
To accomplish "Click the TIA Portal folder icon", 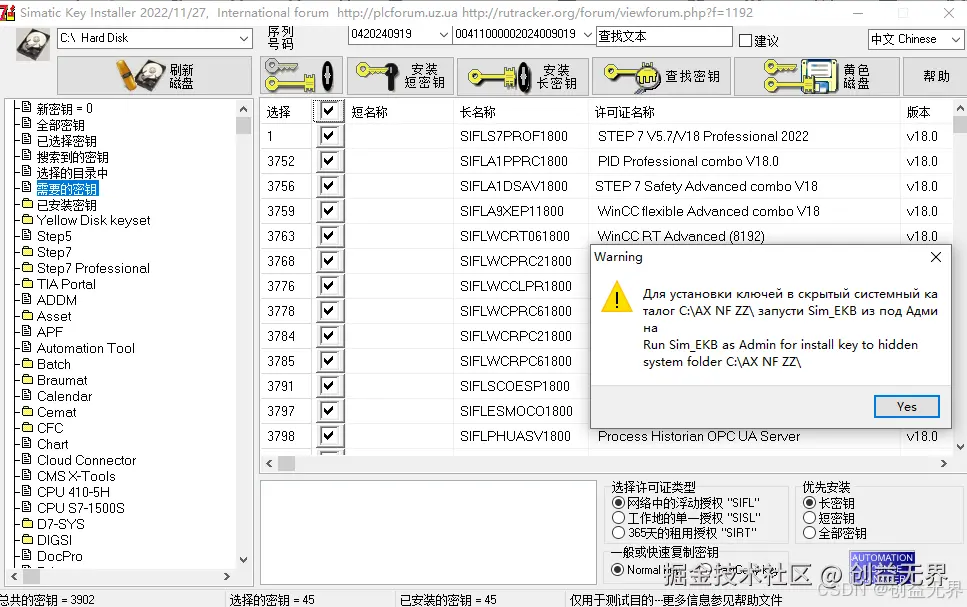I will pyautogui.click(x=27, y=283).
